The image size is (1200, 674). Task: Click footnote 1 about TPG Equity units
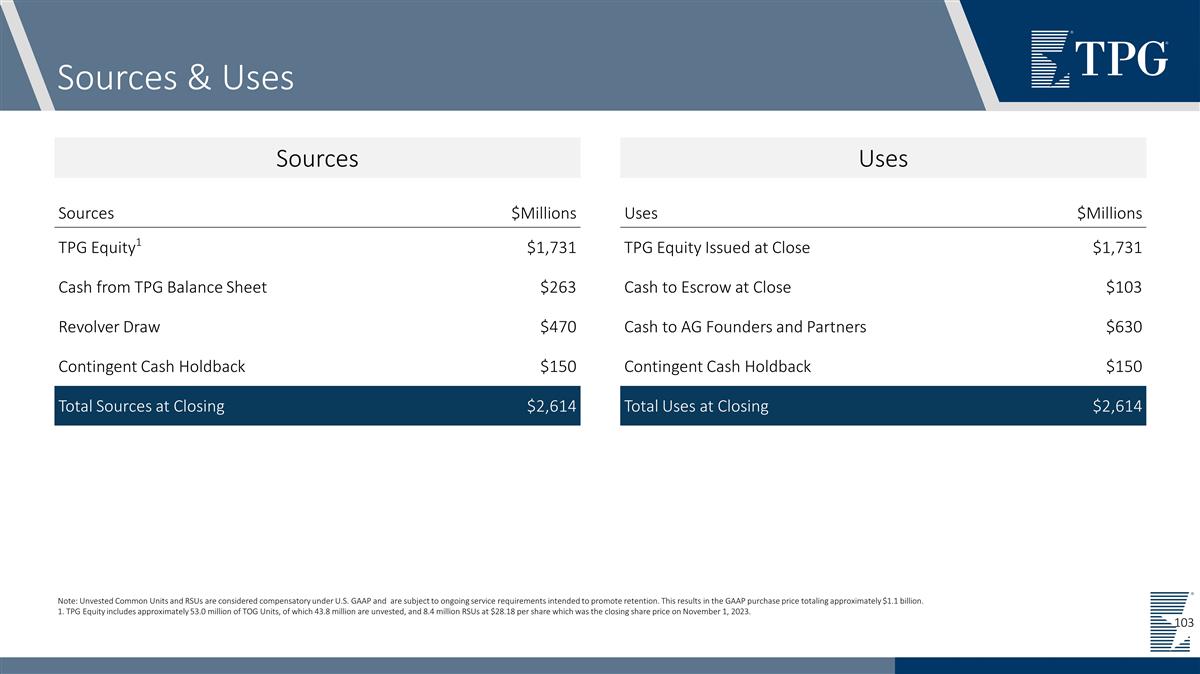pyautogui.click(x=404, y=612)
